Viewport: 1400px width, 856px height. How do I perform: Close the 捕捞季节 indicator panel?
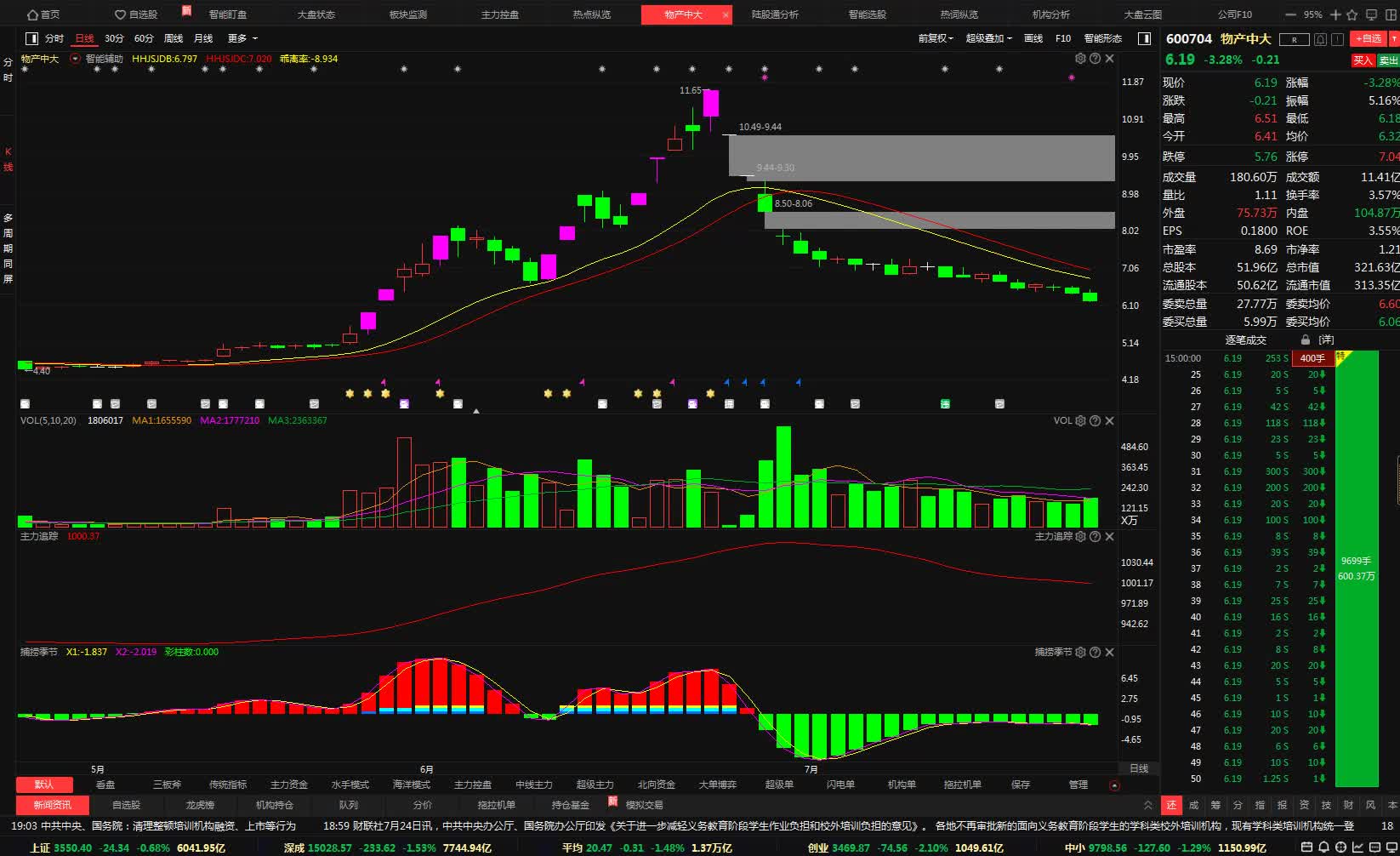tap(1109, 652)
